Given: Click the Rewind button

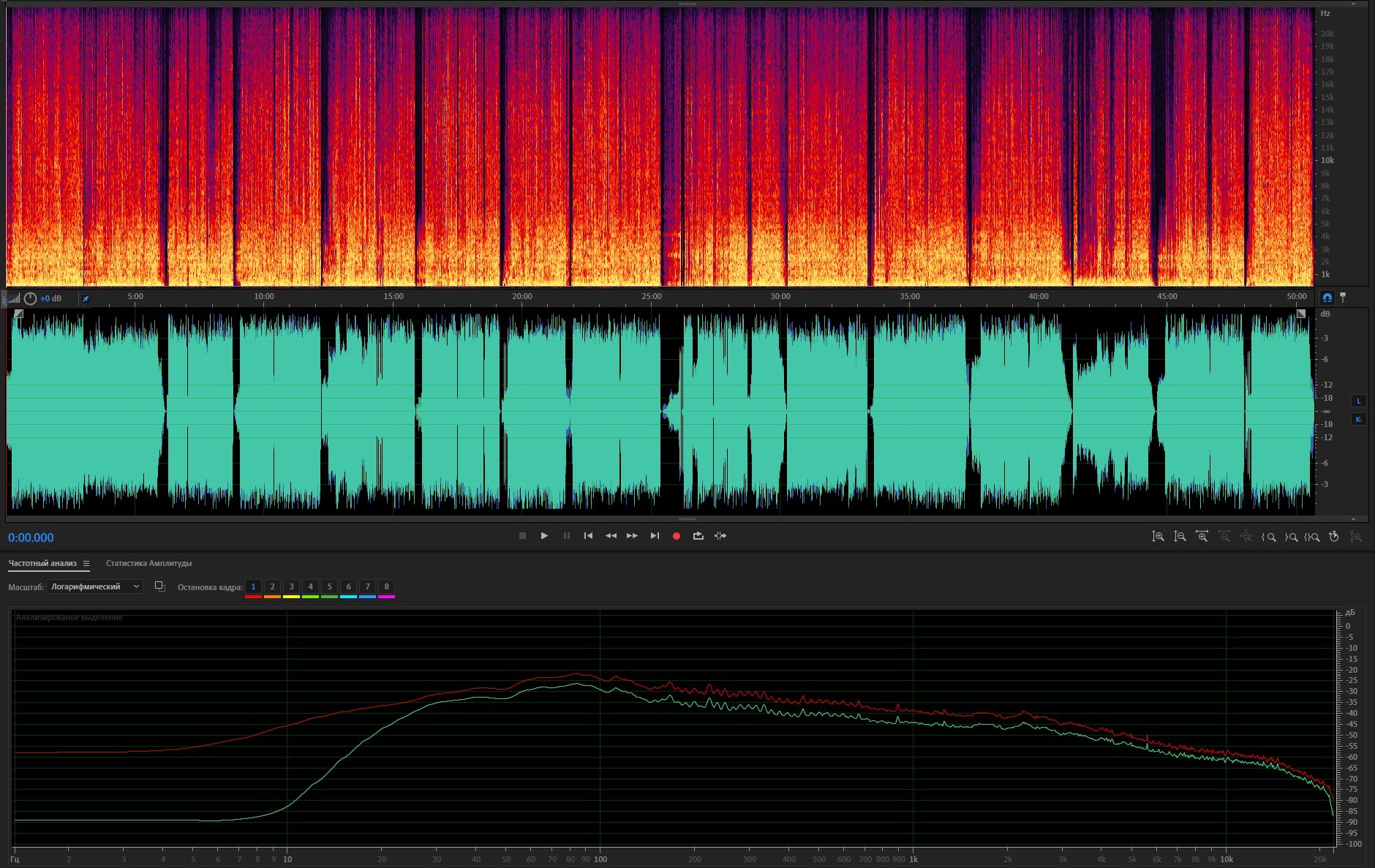Looking at the screenshot, I should [x=611, y=536].
